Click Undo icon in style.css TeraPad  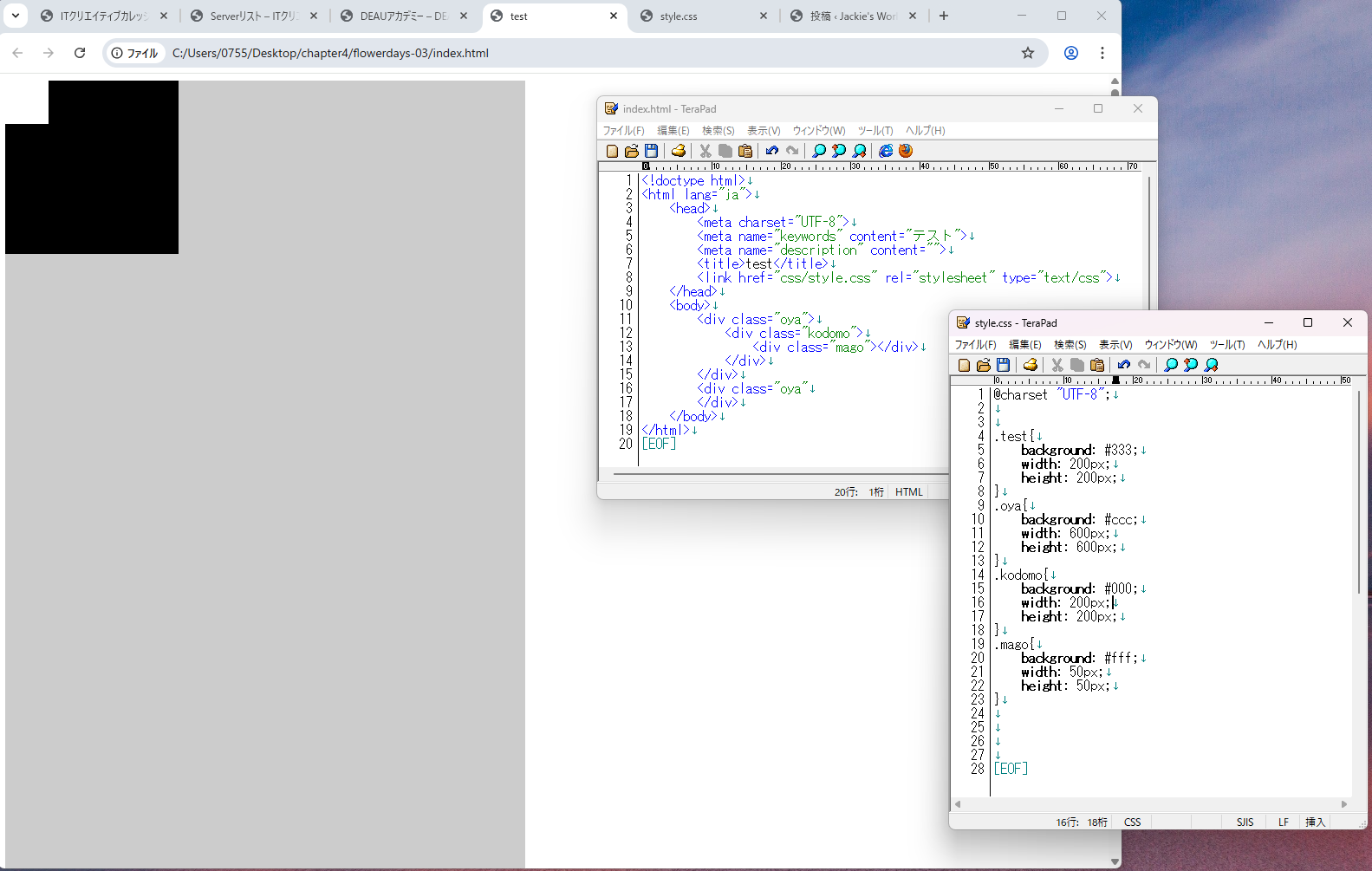point(1124,365)
